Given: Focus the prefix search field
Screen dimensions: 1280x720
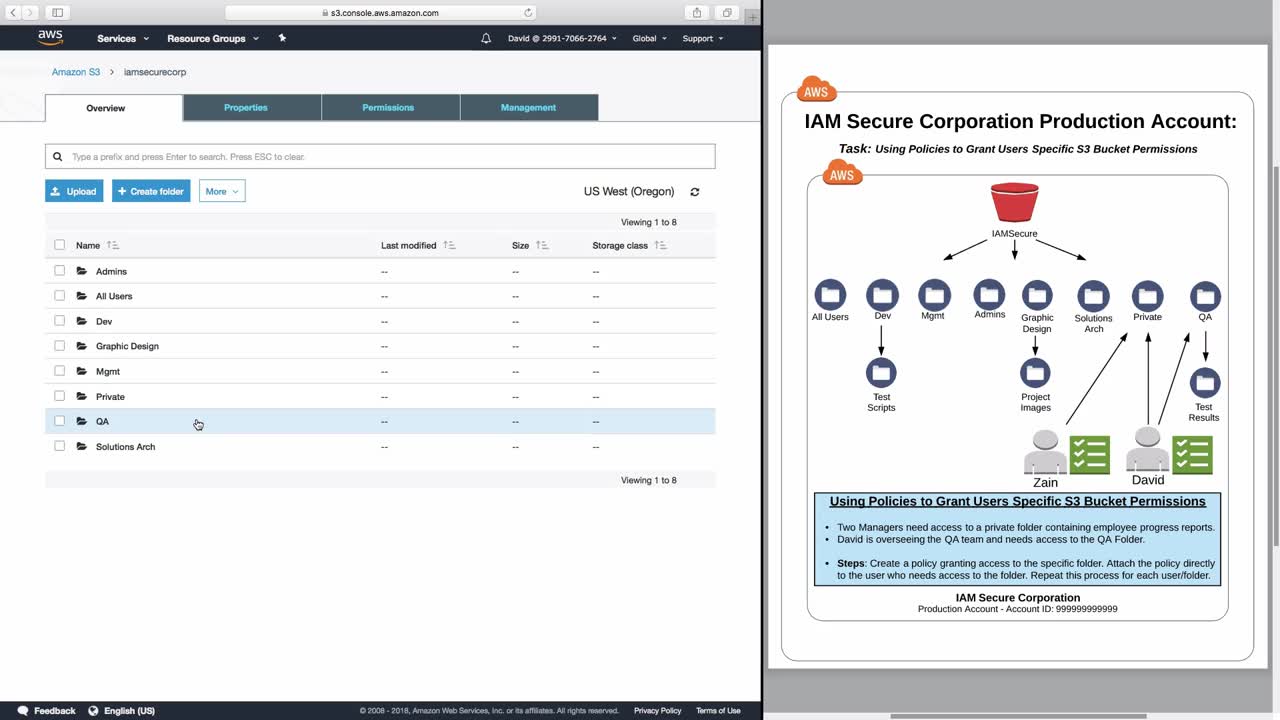Looking at the screenshot, I should click(380, 157).
